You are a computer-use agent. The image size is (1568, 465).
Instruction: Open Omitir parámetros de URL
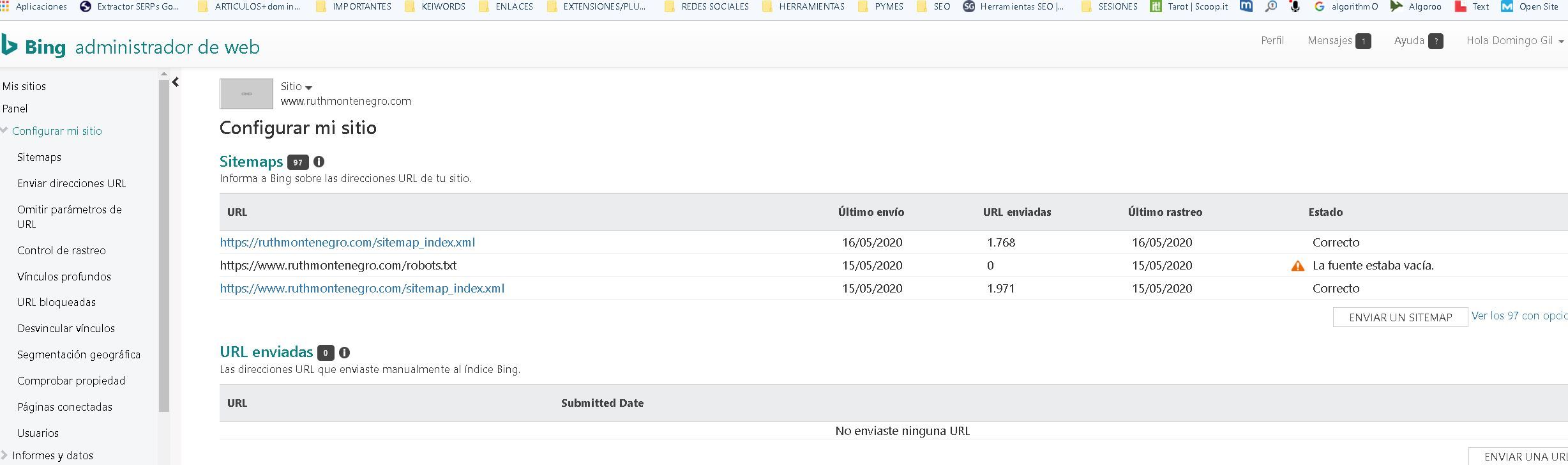70,217
